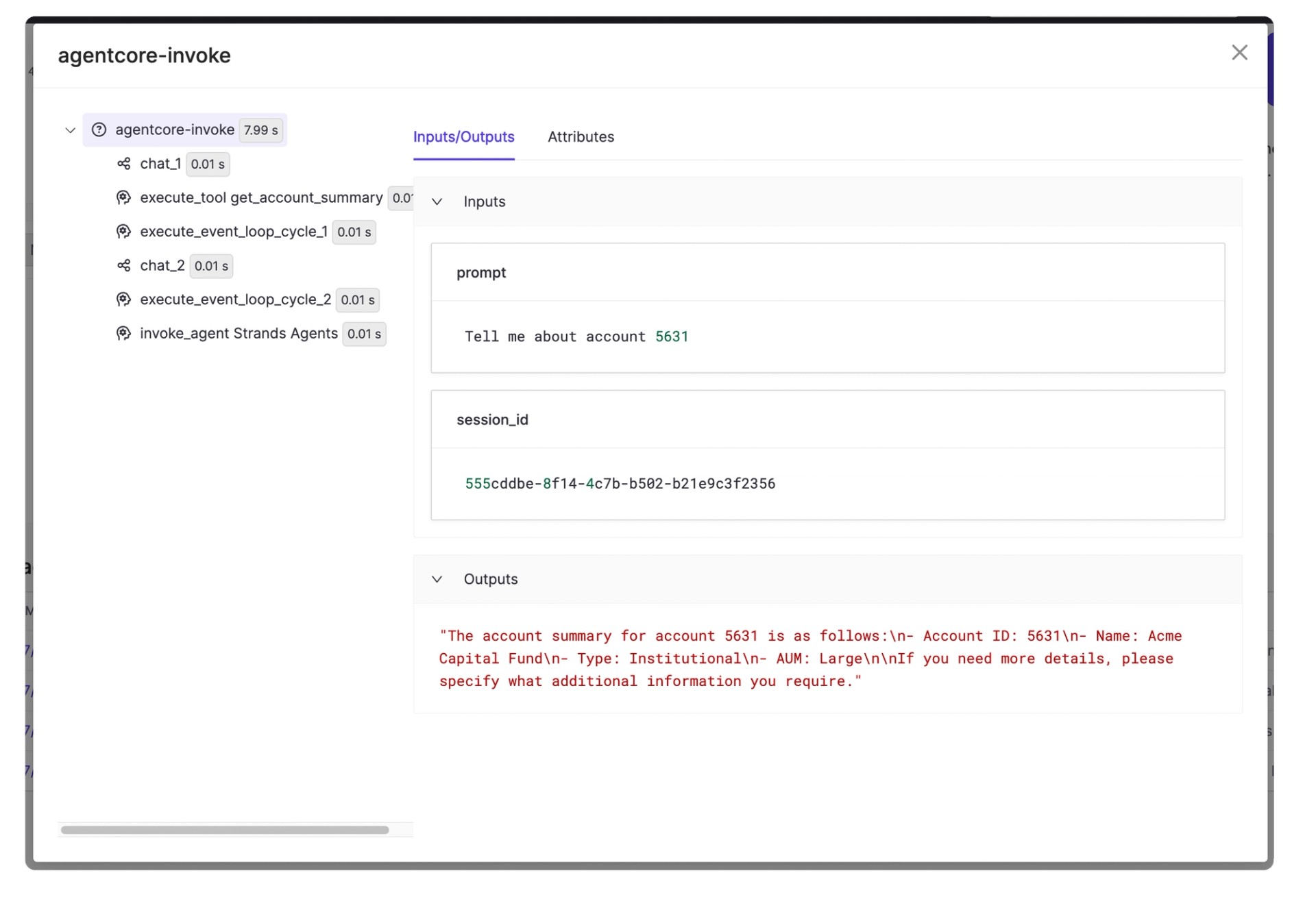Select the invoke_agent Strands Agents span
The height and width of the screenshot is (904, 1316).
pyautogui.click(x=239, y=334)
